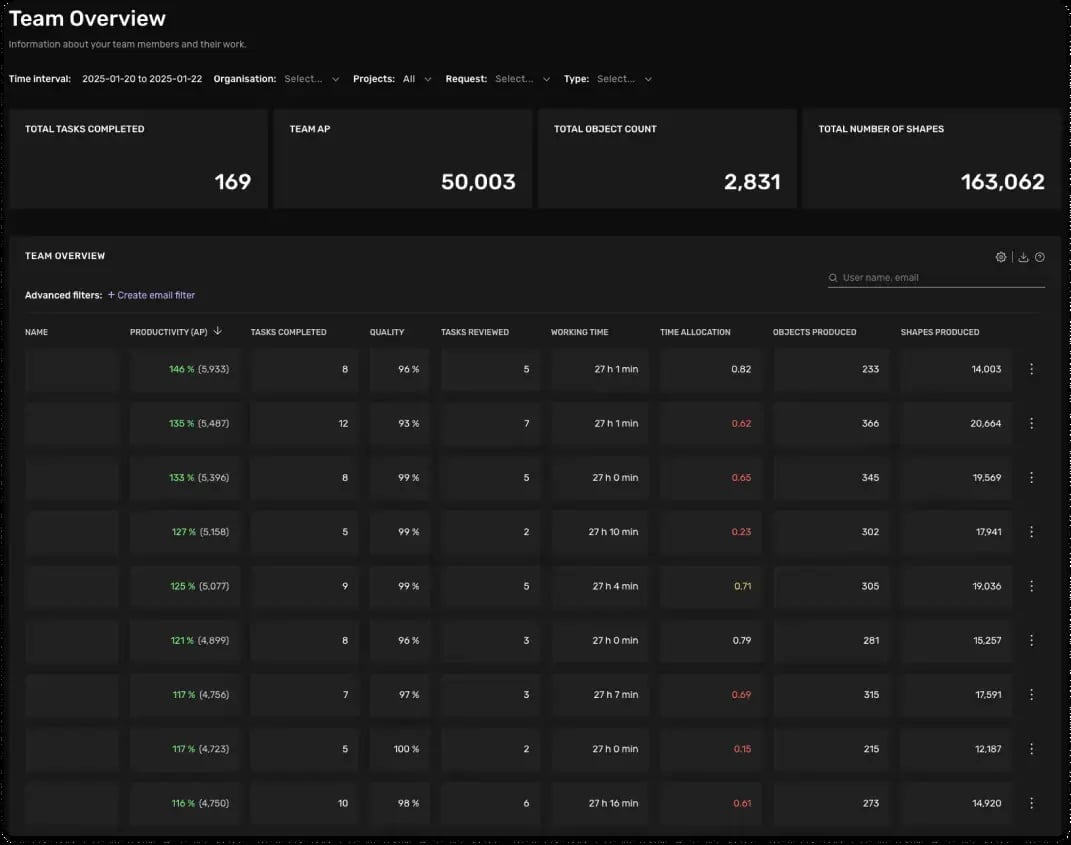Viewport: 1071px width, 845px height.
Task: Sort by Quality column header
Action: (387, 332)
